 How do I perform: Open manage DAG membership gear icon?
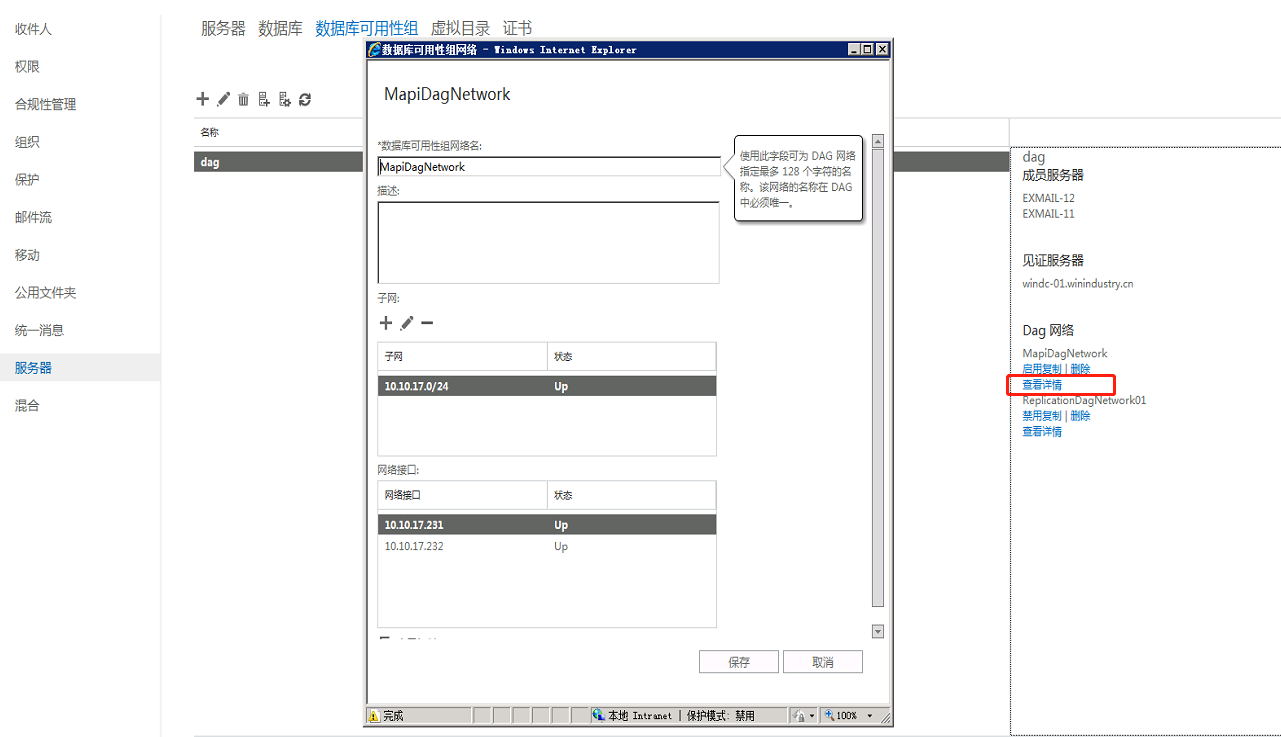tap(285, 99)
